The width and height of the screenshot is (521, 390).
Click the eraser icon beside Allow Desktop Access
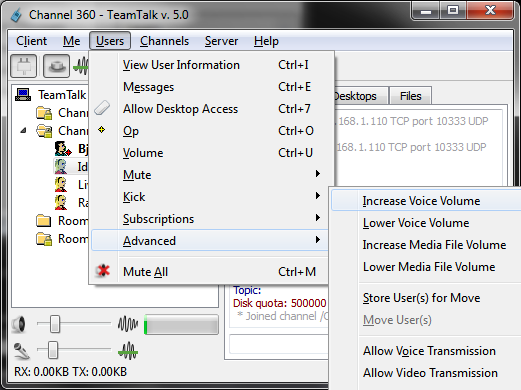102,108
